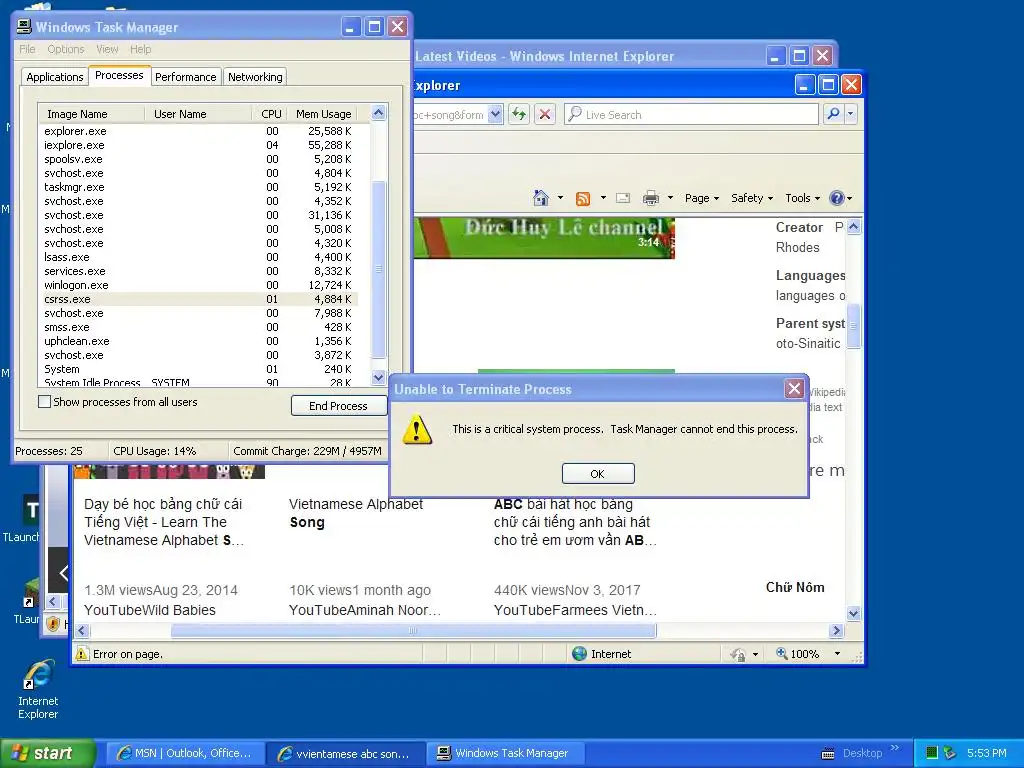
Task: Click the Home icon in IE toolbar
Action: 541,197
